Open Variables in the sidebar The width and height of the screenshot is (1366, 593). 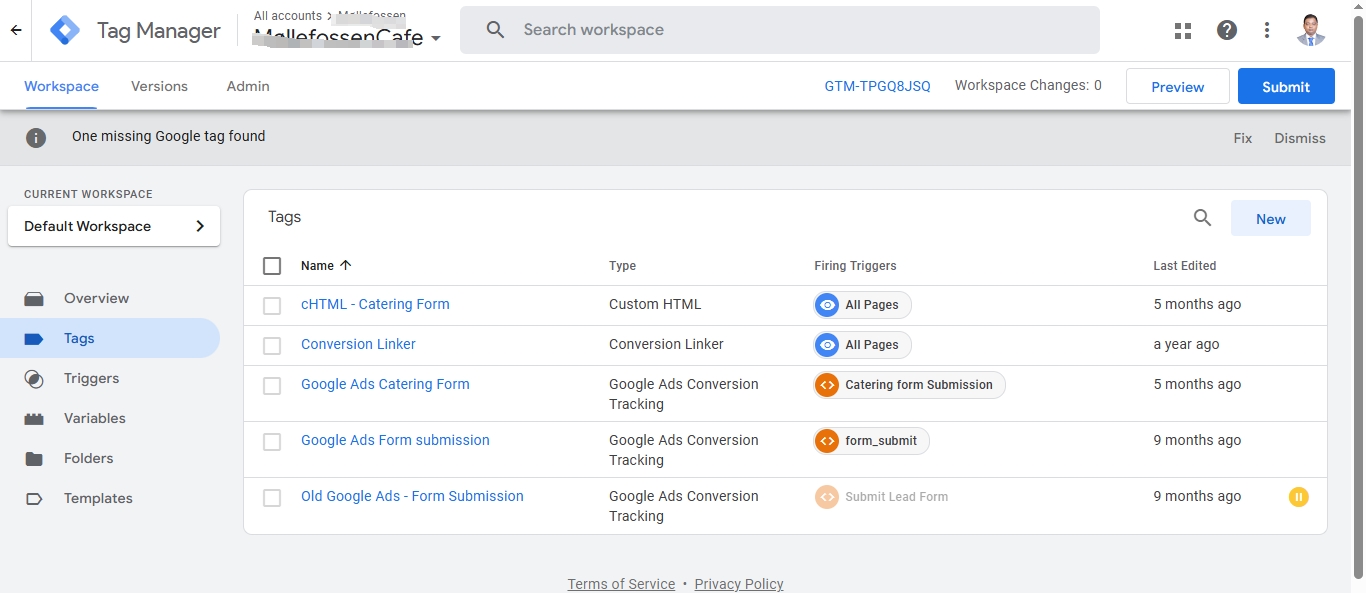pos(110,418)
